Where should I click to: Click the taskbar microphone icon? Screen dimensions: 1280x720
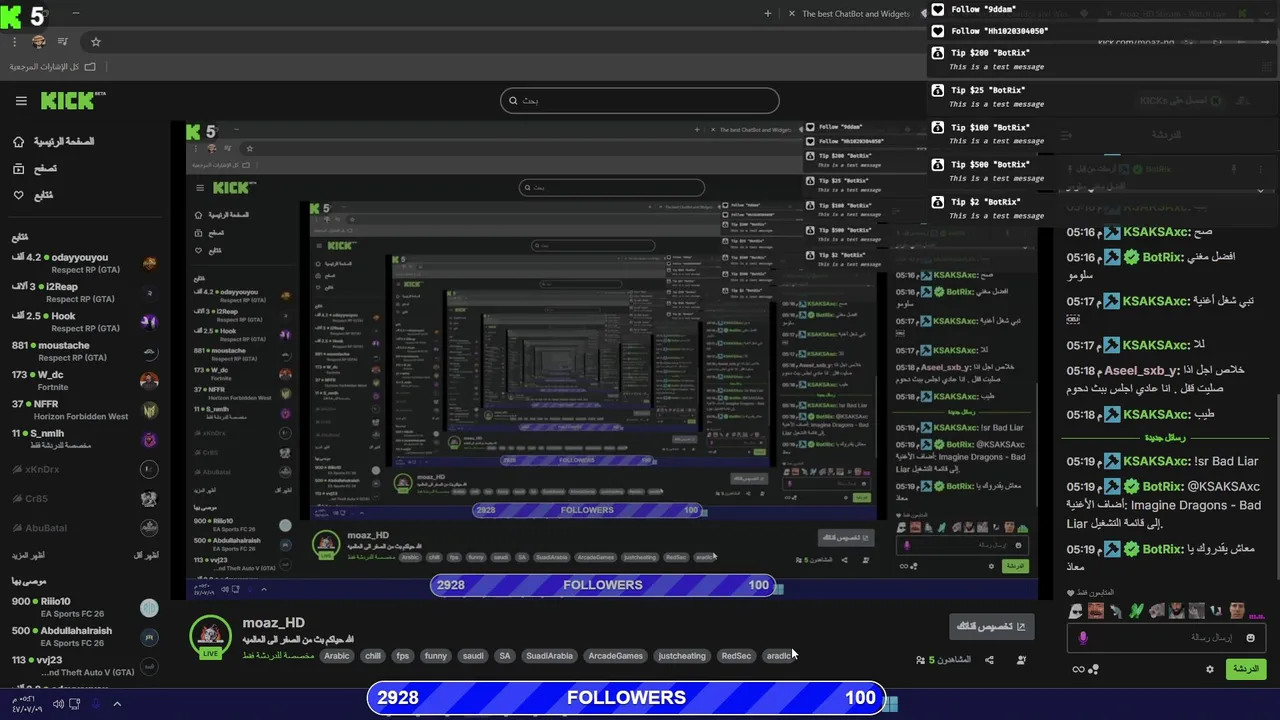pos(96,704)
